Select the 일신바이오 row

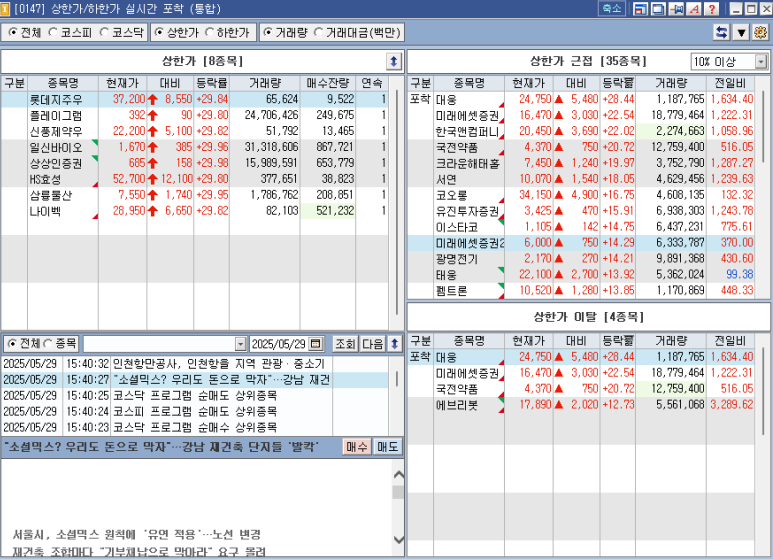(x=194, y=147)
